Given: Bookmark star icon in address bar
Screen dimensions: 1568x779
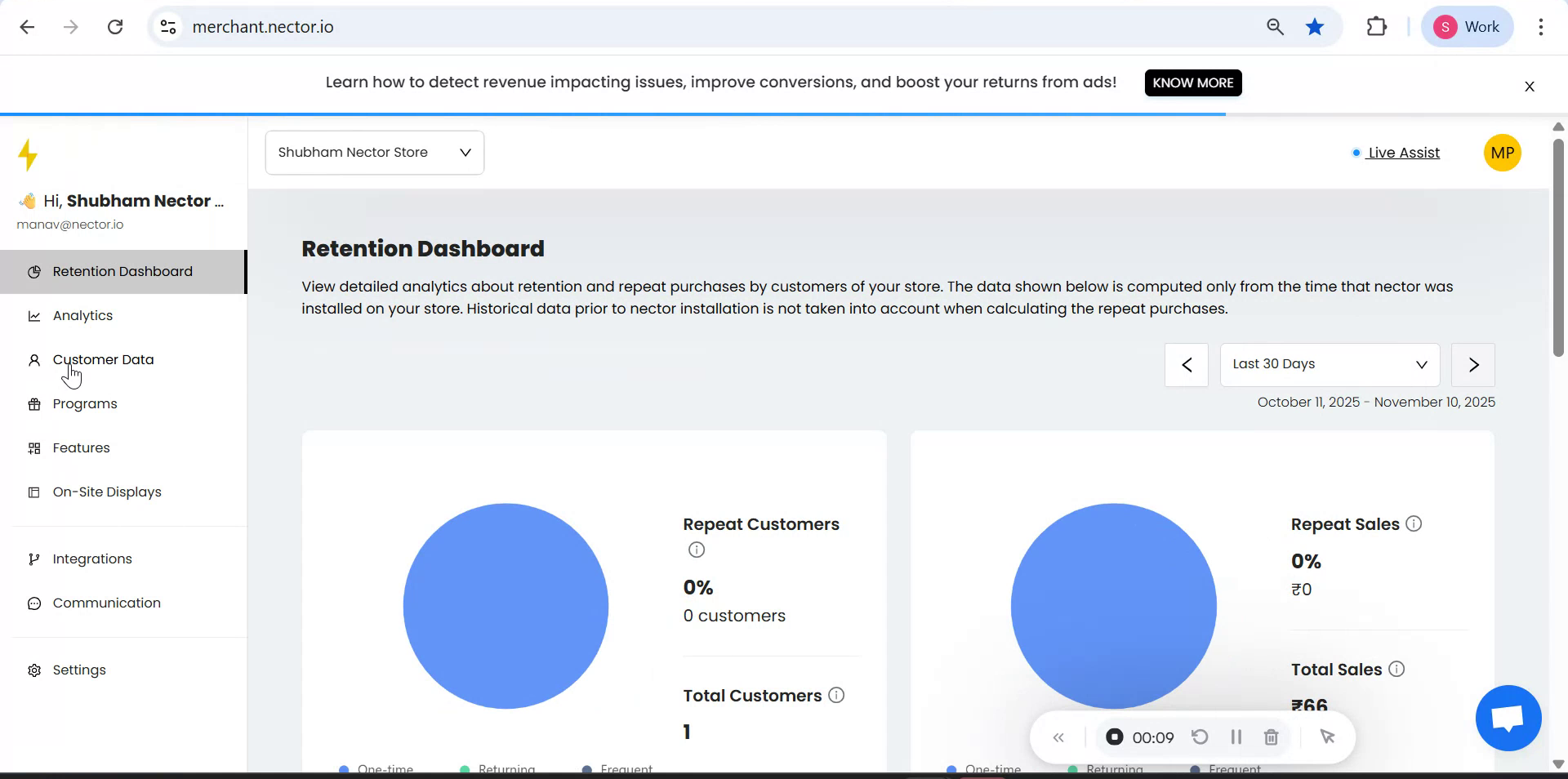Looking at the screenshot, I should (x=1315, y=27).
